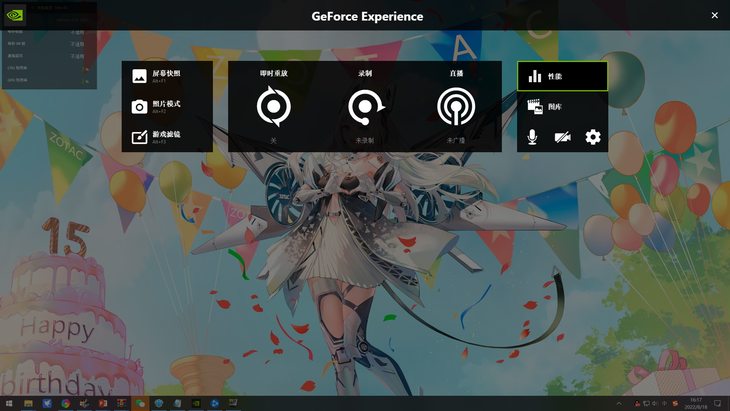Open the 录制 record menu
This screenshot has width=730, height=411.
[365, 106]
